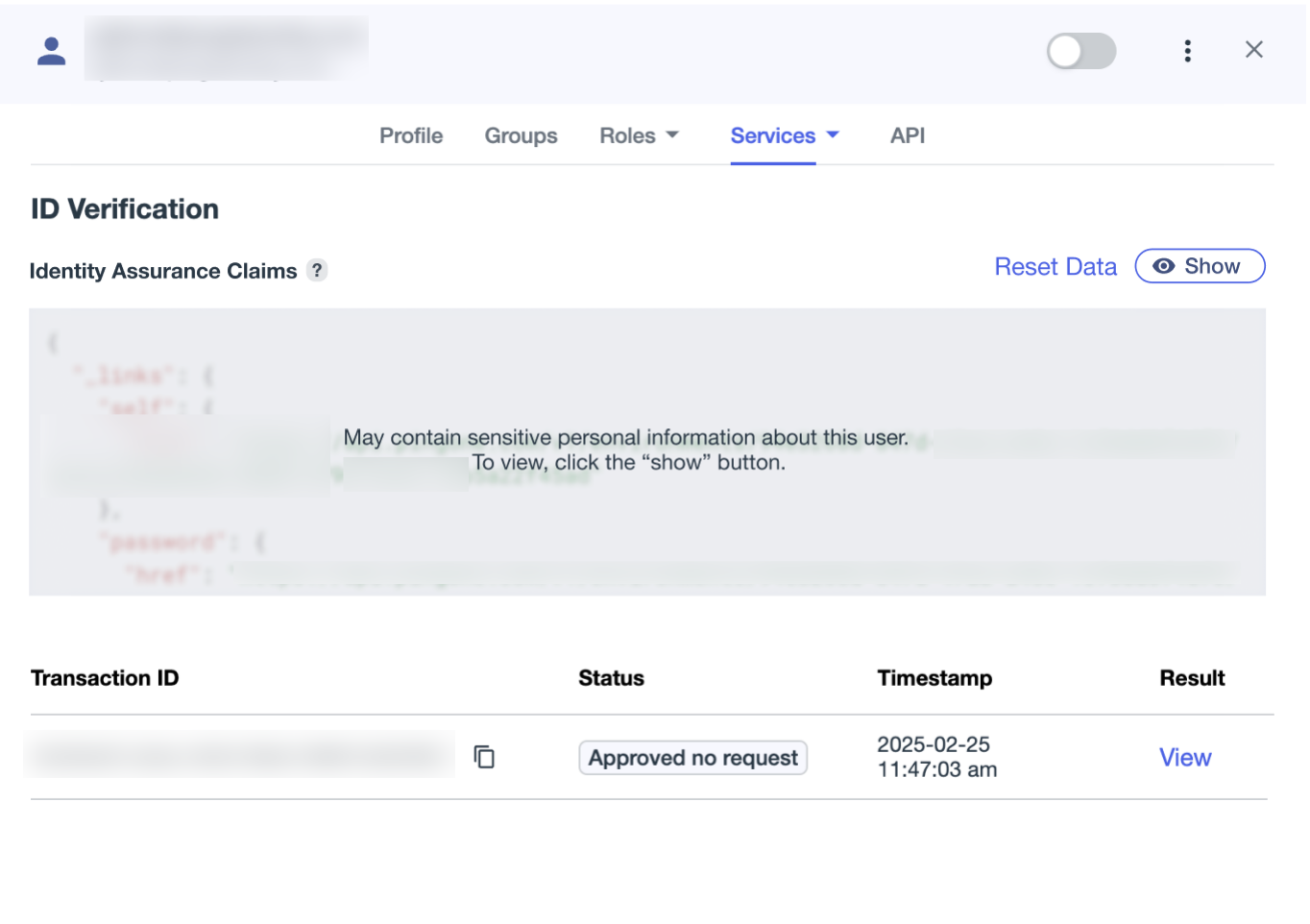1310x924 pixels.
Task: Open the Groups tab
Action: click(521, 135)
